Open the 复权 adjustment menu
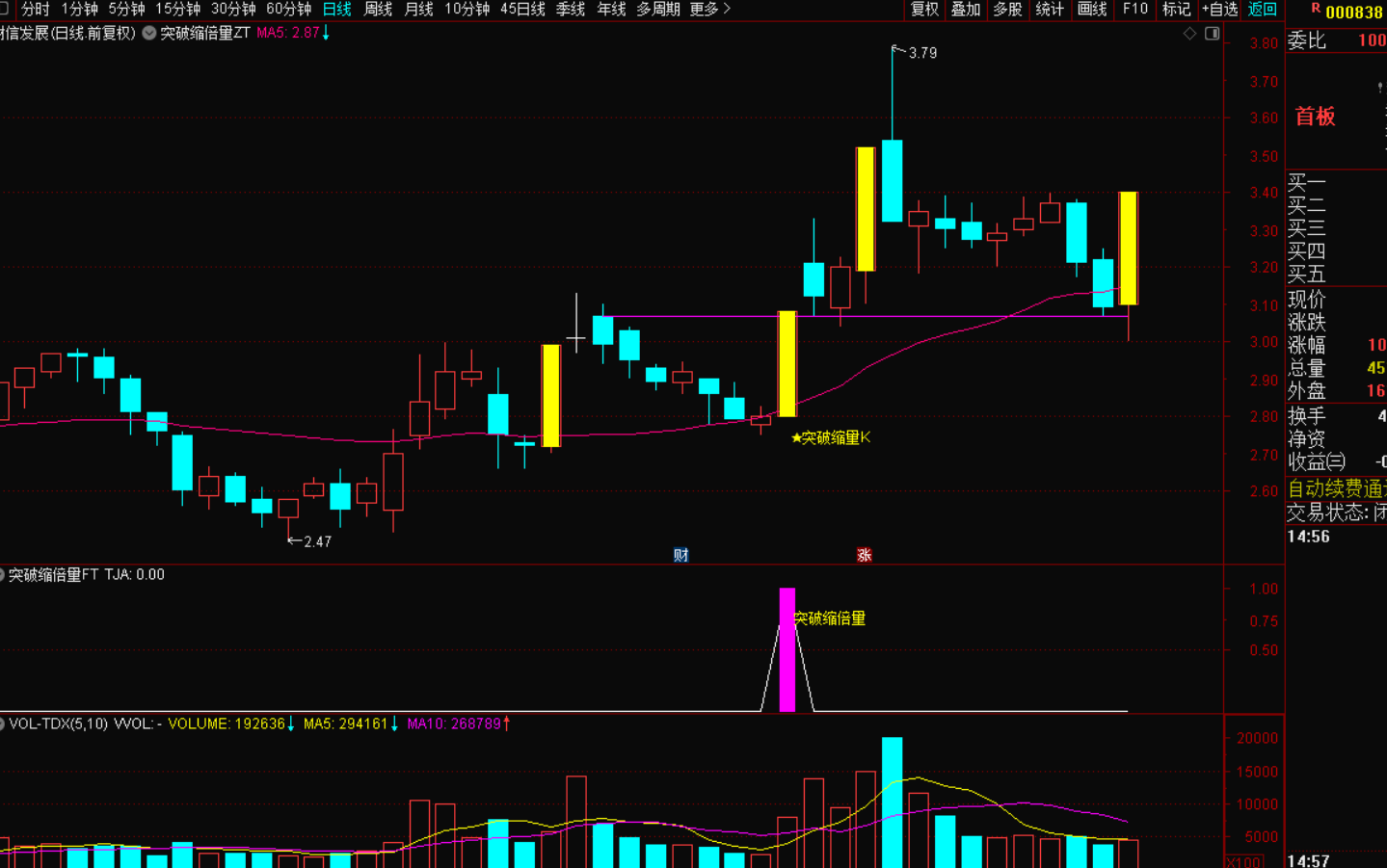Screen dimensions: 1387x868 pos(924,10)
